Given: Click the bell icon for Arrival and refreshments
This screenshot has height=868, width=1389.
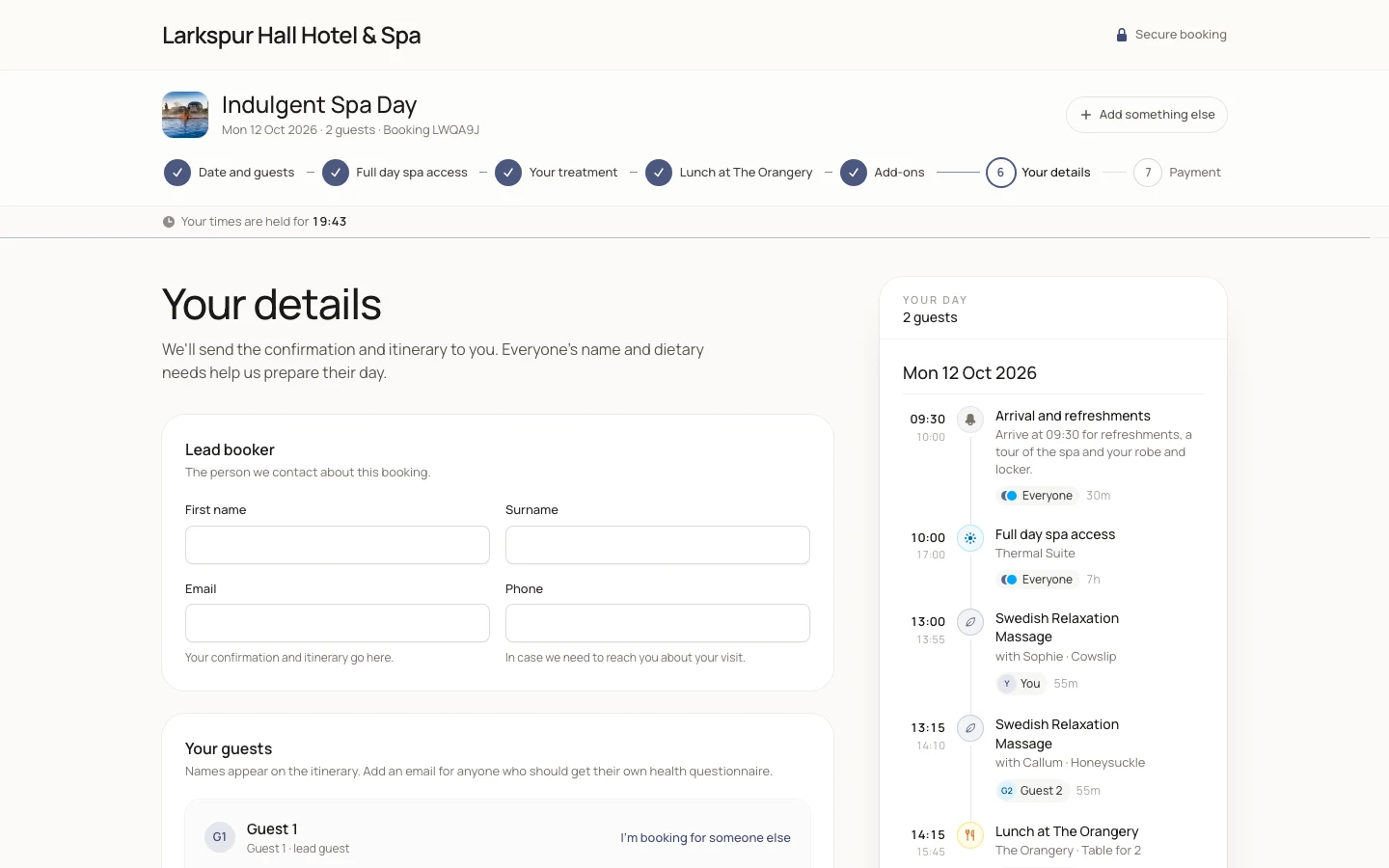Looking at the screenshot, I should [970, 420].
